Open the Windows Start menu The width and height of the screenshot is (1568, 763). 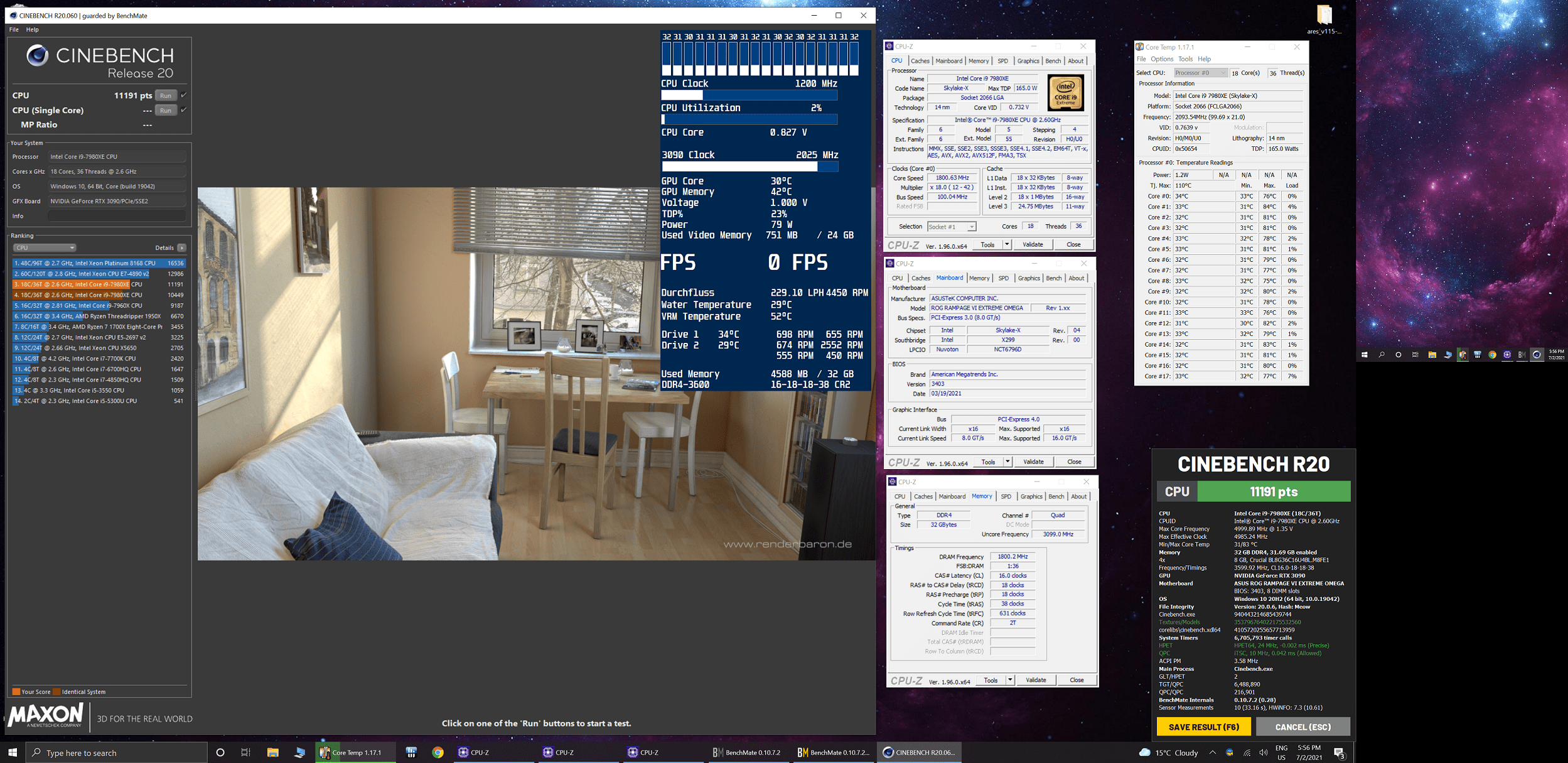[13, 752]
